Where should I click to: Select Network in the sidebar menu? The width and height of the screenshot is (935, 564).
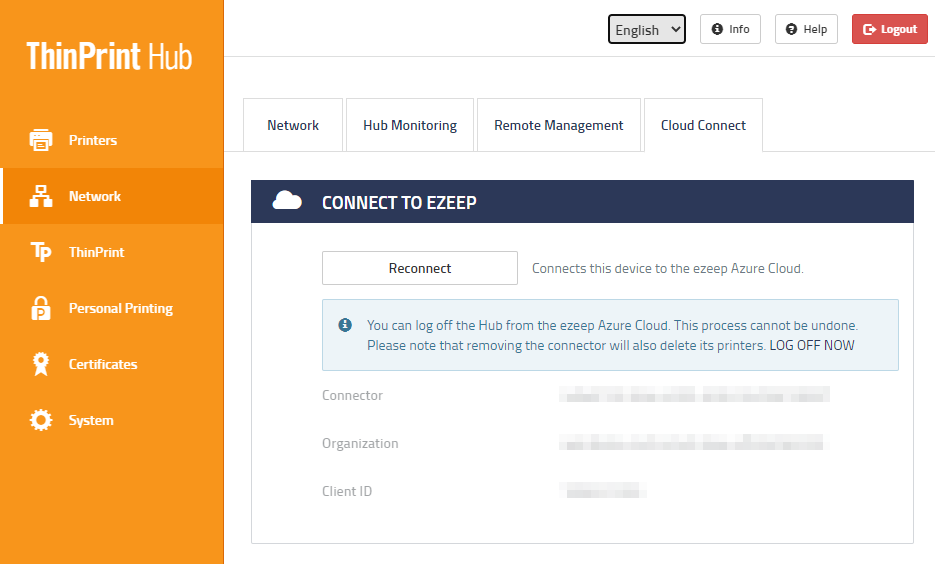point(112,196)
